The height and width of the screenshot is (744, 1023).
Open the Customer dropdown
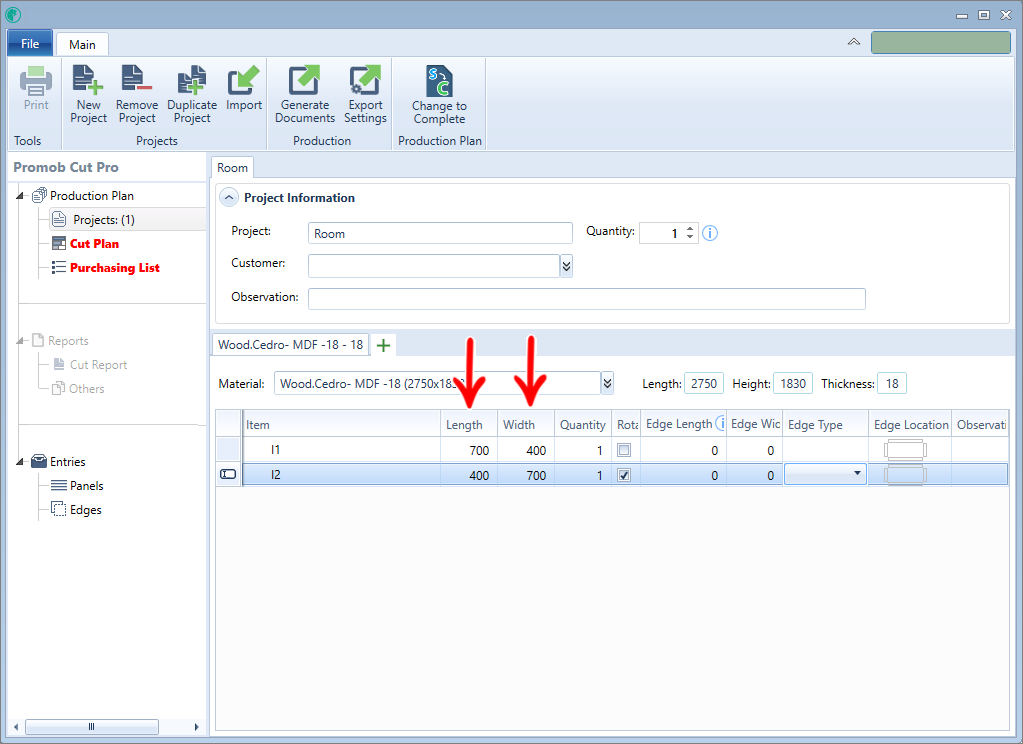coord(566,266)
